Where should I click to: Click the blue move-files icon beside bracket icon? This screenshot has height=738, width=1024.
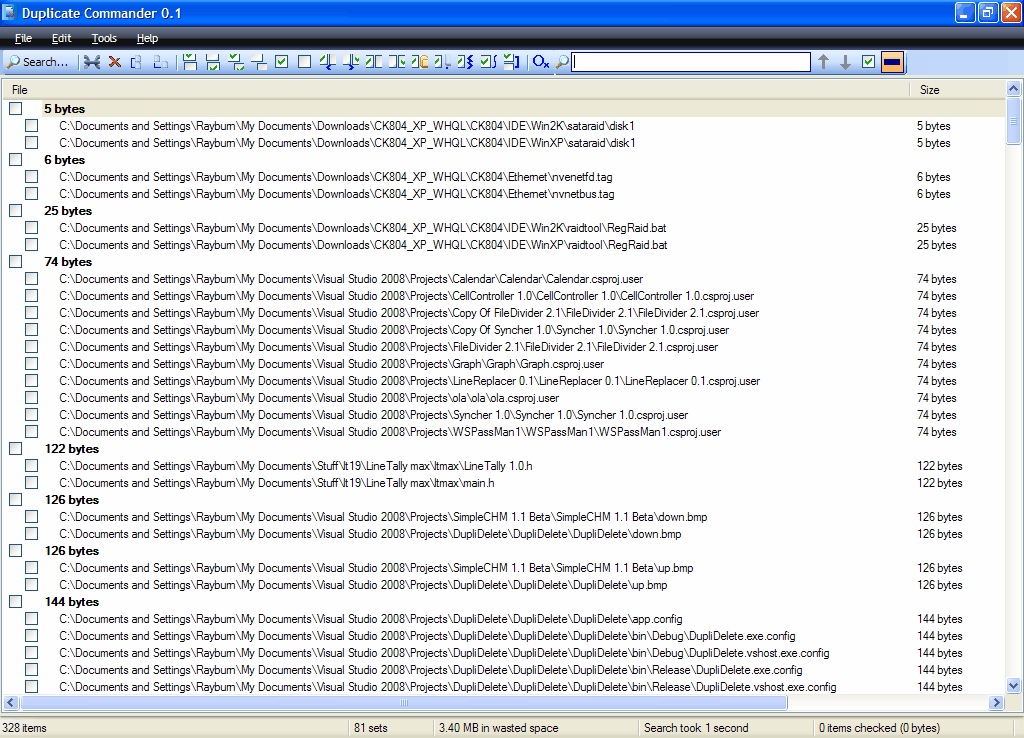[x=160, y=62]
